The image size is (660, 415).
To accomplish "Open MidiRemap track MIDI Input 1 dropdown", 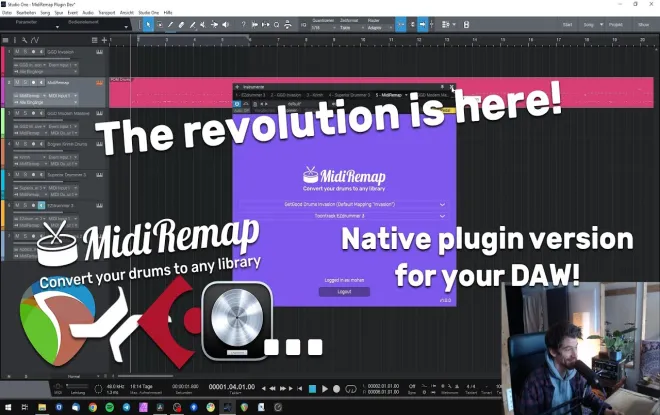I will [62, 96].
